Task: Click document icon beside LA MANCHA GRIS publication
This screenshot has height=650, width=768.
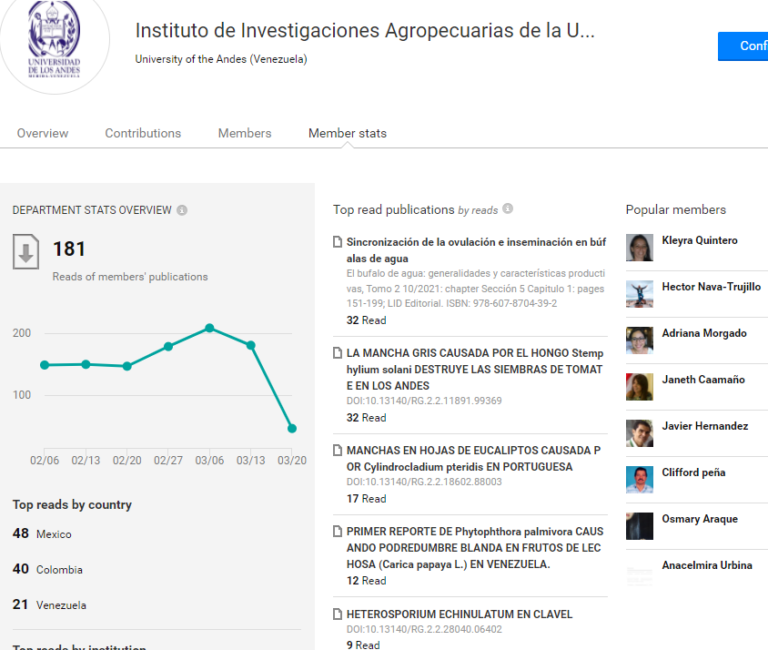Action: tap(337, 353)
